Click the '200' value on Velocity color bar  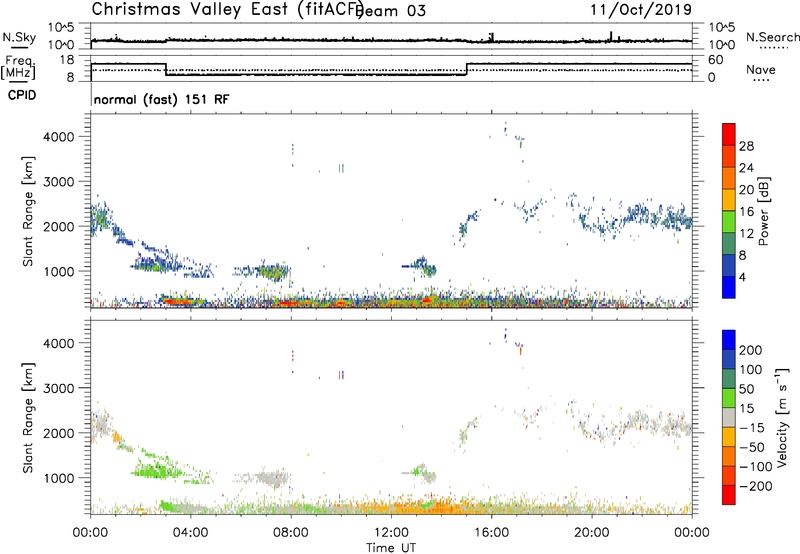[x=750, y=350]
